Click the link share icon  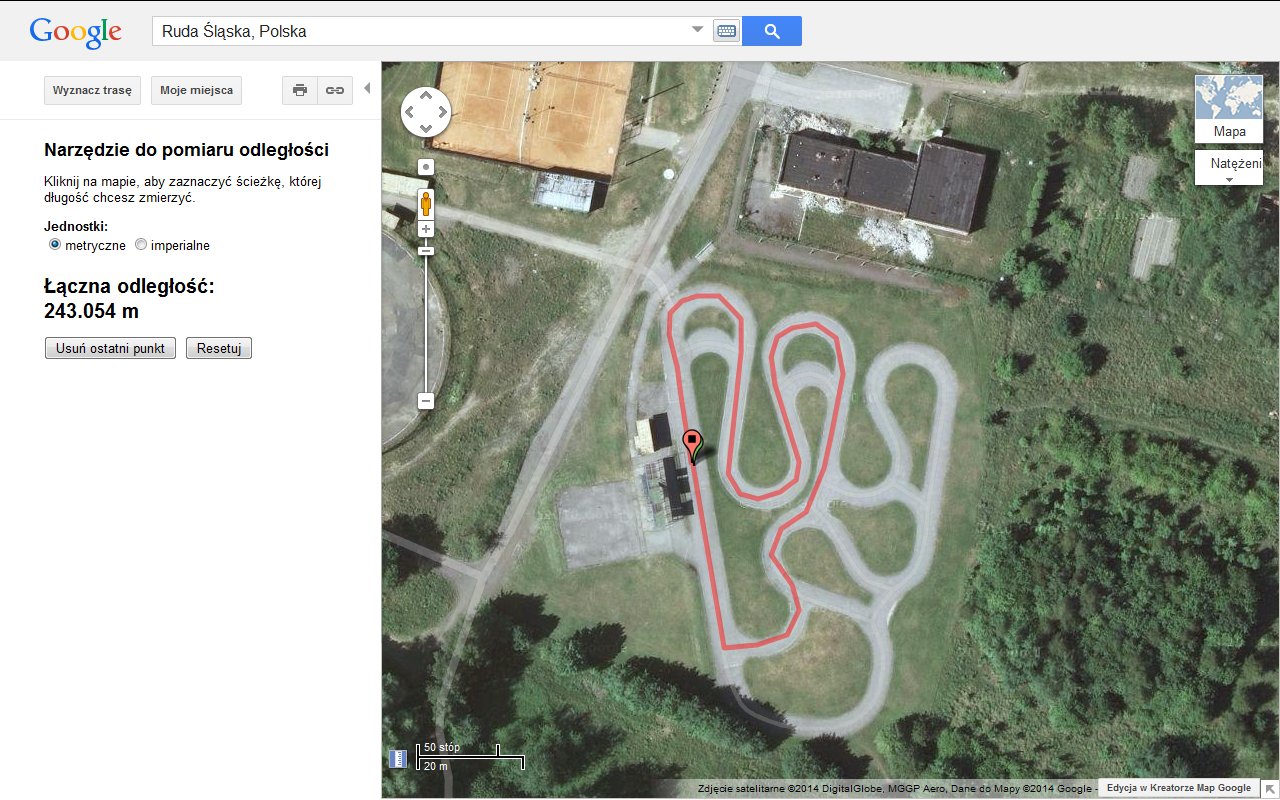(335, 90)
